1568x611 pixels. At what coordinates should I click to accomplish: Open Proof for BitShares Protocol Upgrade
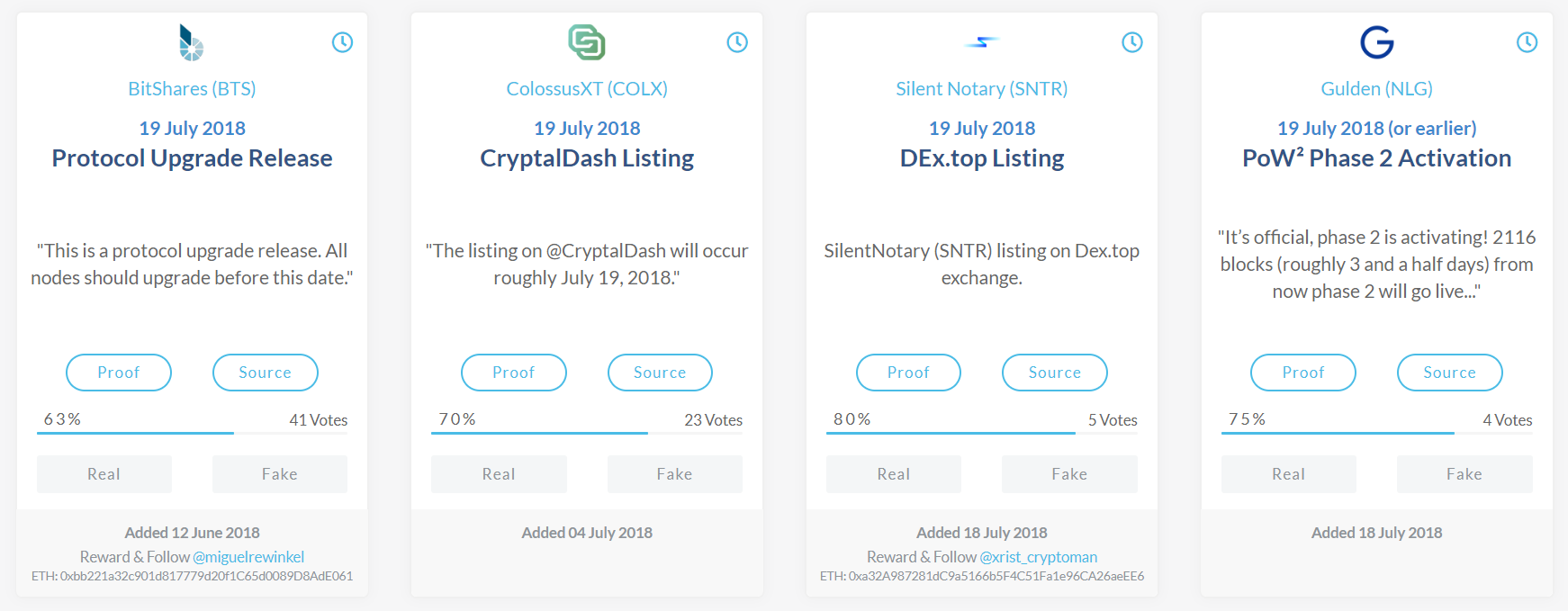tap(119, 373)
